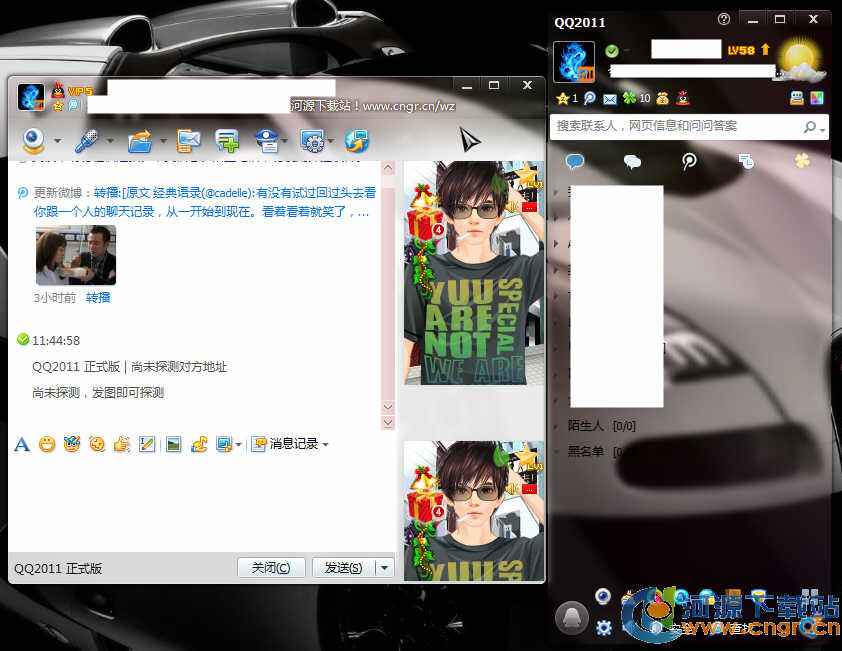
Task: Click the send file folder icon
Action: (x=139, y=141)
